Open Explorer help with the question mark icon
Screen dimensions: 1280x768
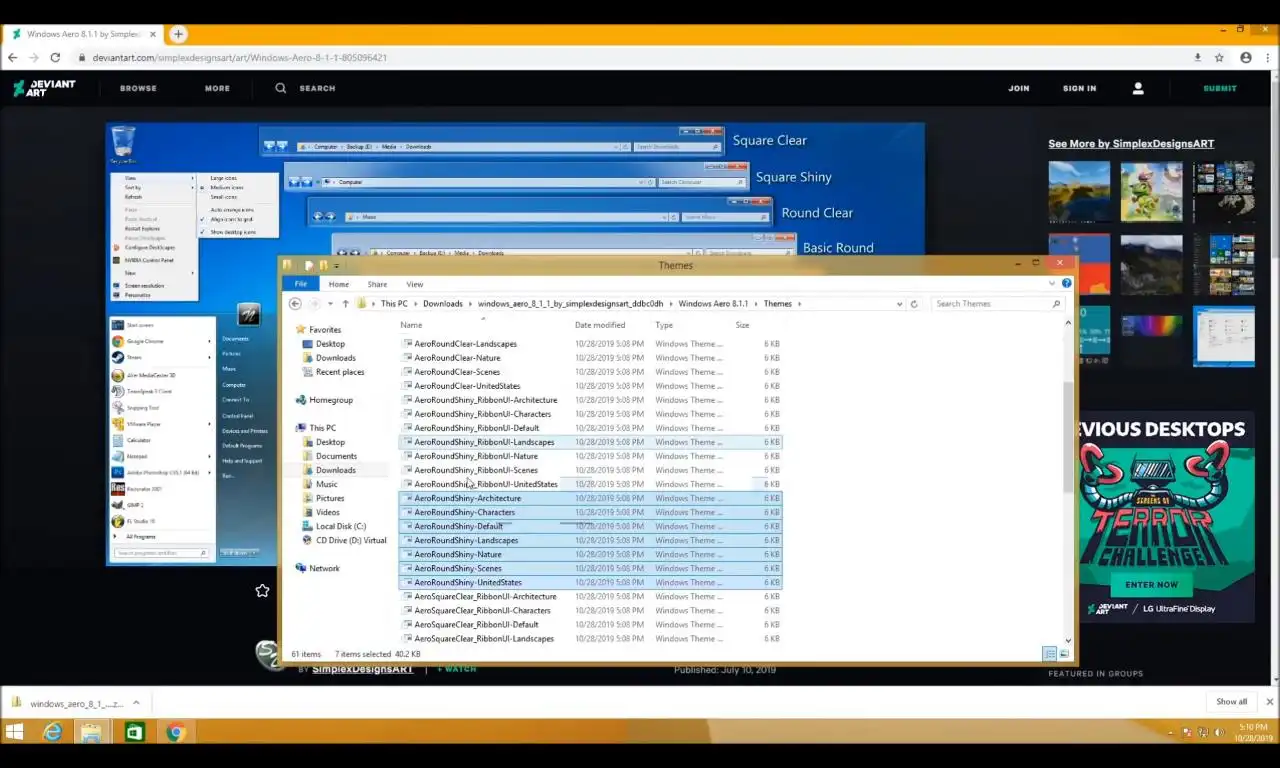tap(1066, 284)
